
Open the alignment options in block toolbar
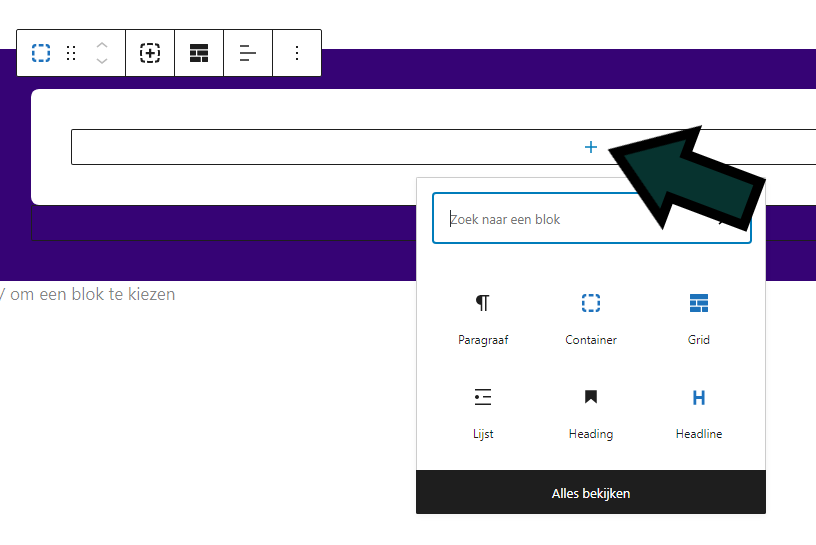coord(248,53)
